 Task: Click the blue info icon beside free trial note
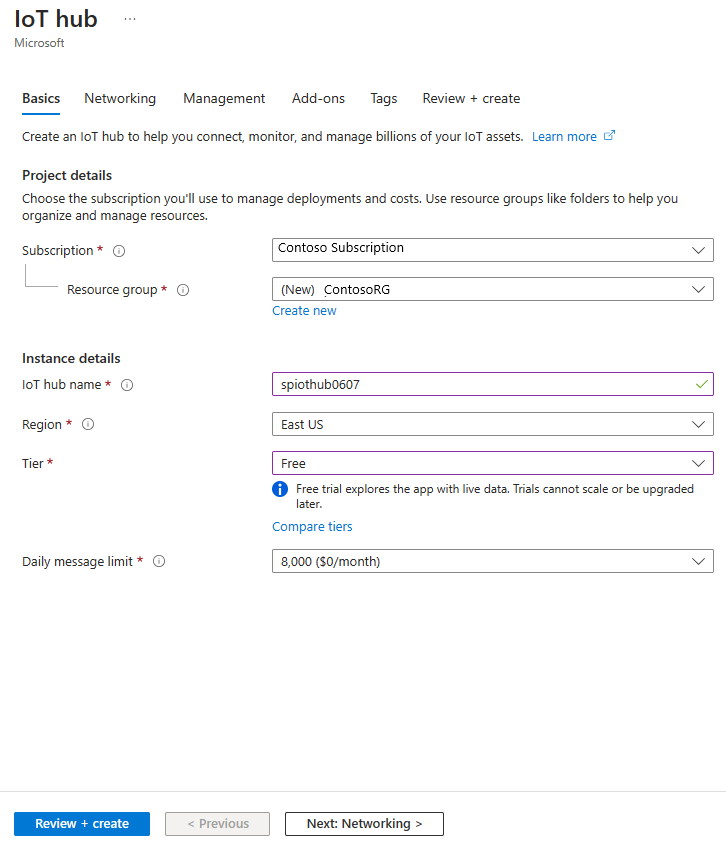(280, 489)
